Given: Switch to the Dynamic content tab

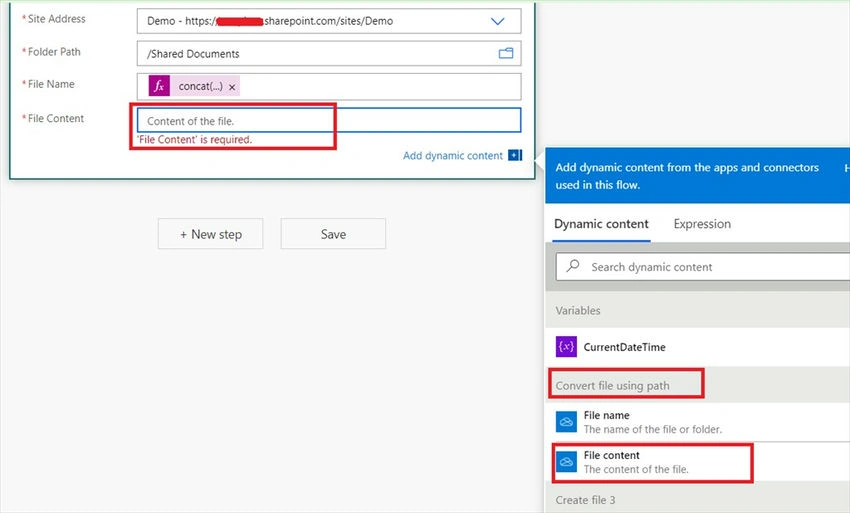Looking at the screenshot, I should tap(601, 224).
